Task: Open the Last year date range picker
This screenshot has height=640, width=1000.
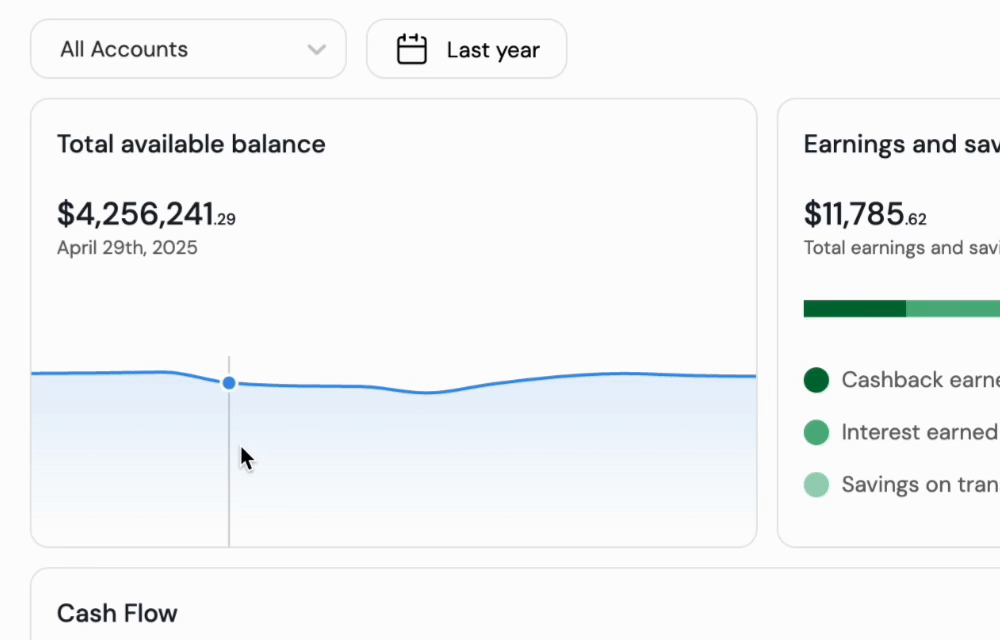Action: tap(467, 49)
